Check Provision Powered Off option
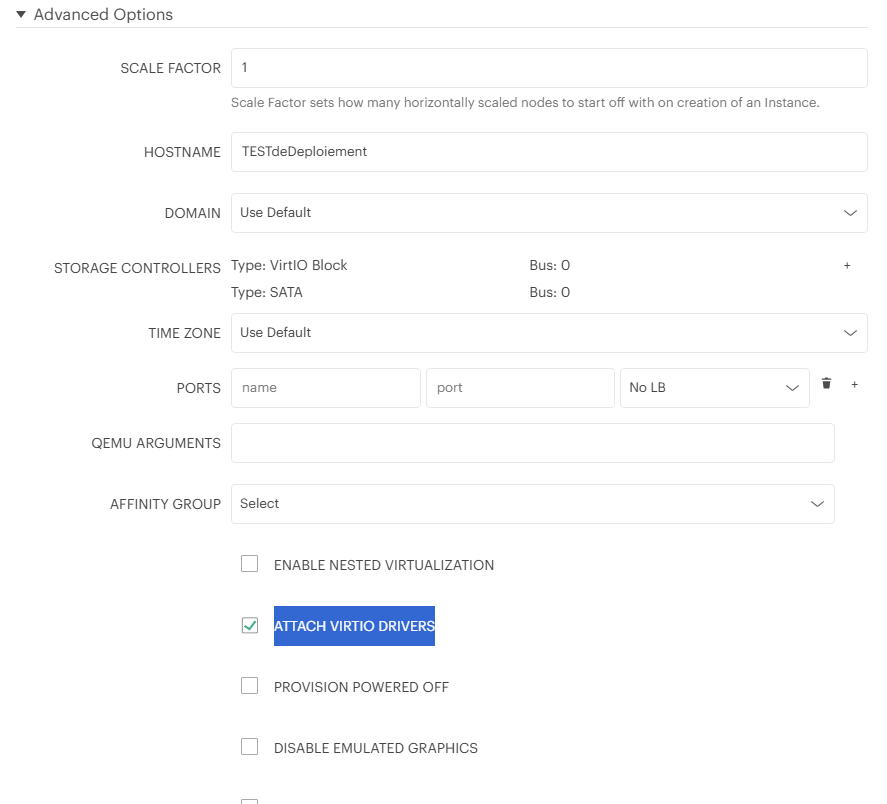 [249, 686]
